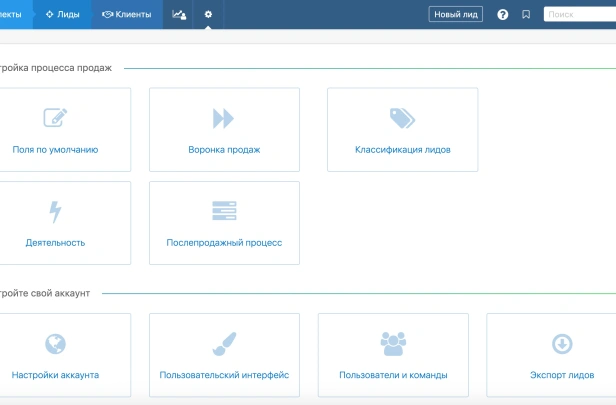Screen dimensions: 616x405
Task: Open the Экспорт лидов link
Action: tap(562, 375)
